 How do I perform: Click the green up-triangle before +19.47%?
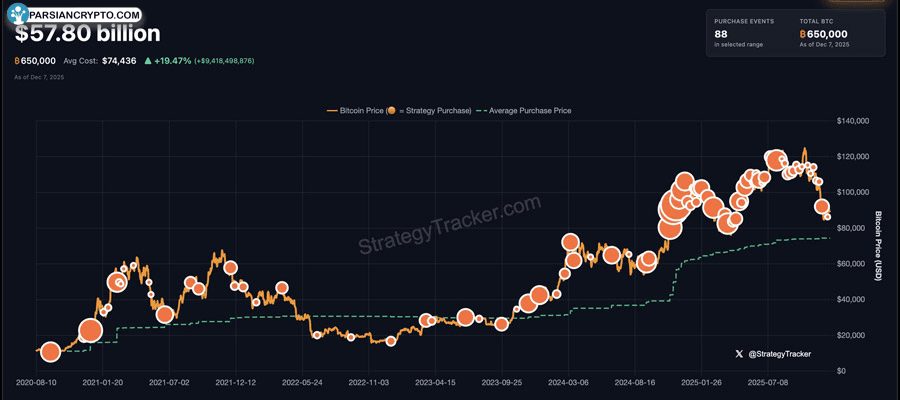pyautogui.click(x=148, y=60)
